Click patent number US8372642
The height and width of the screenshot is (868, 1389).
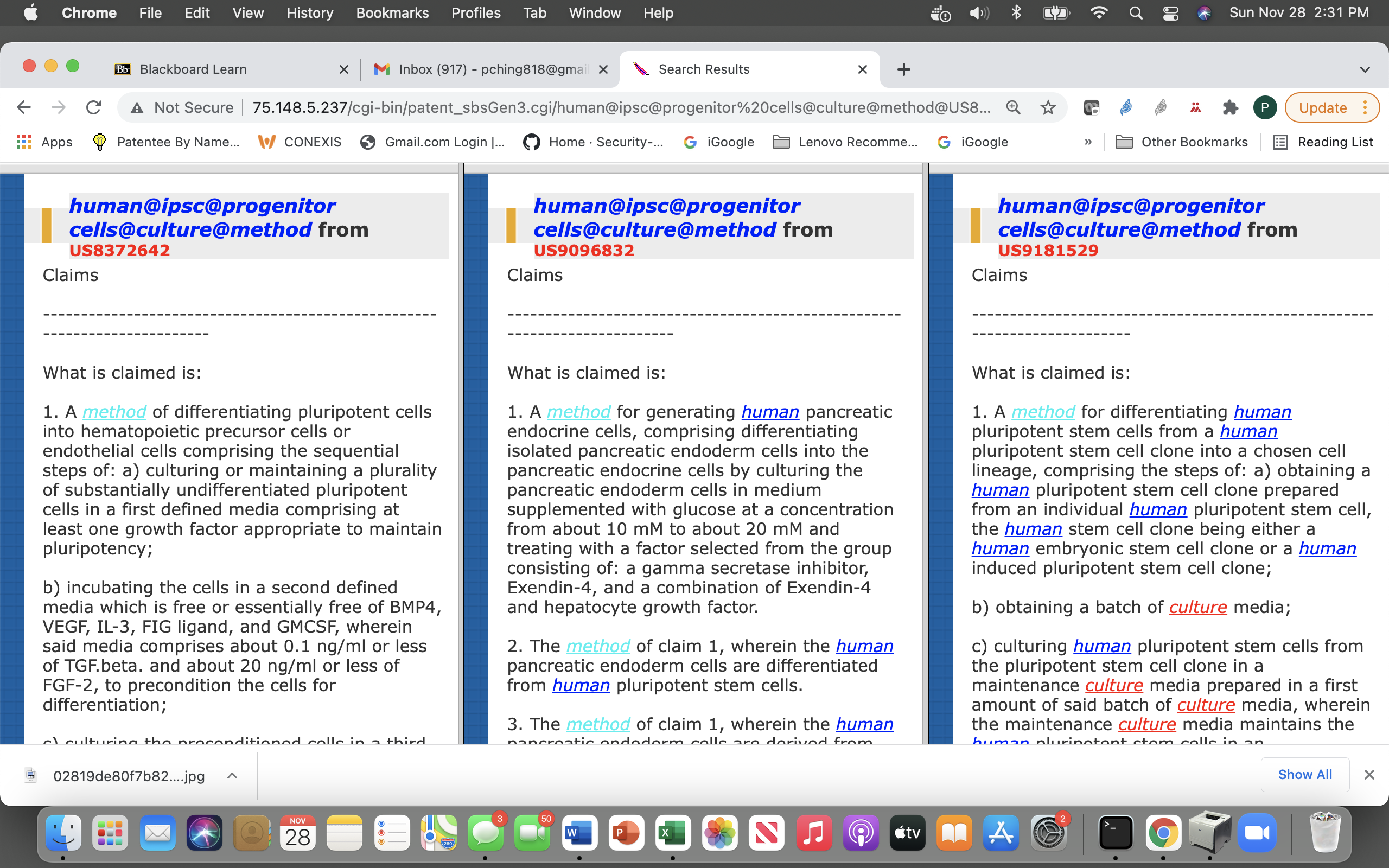(119, 250)
